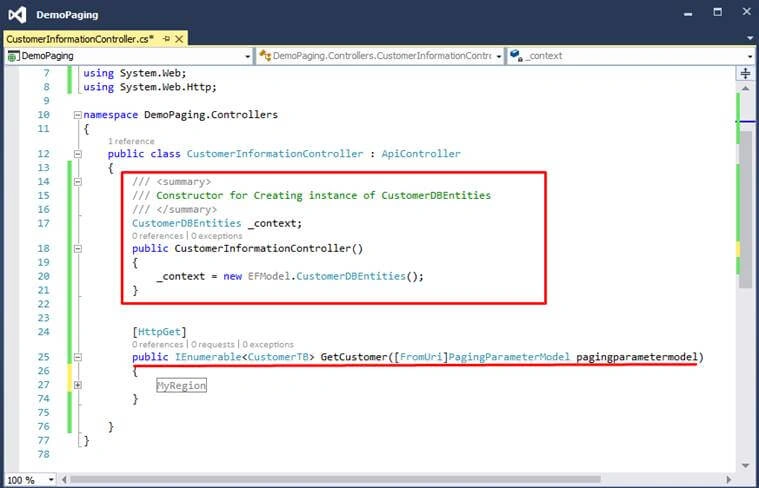Collapse the CustomerInformationController class block
The image size is (759, 488).
click(77, 154)
